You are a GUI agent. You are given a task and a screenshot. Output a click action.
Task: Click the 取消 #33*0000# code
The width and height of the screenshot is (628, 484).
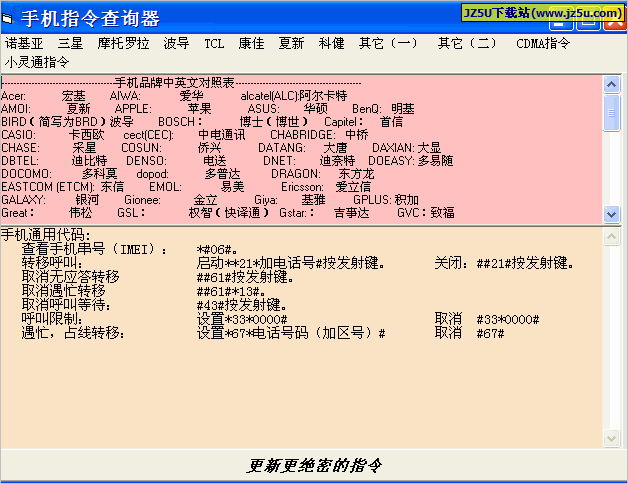[x=487, y=319]
